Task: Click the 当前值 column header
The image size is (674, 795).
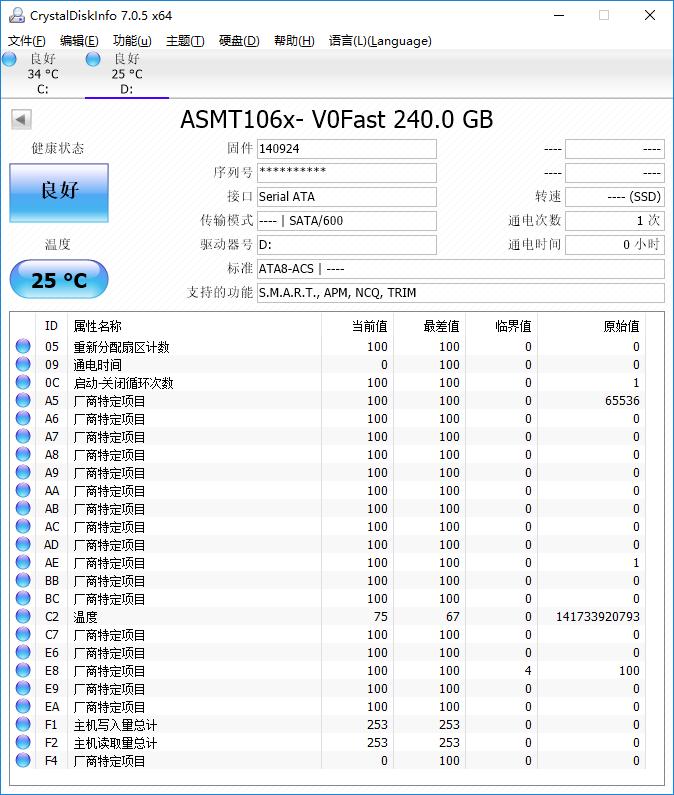Action: 358,326
